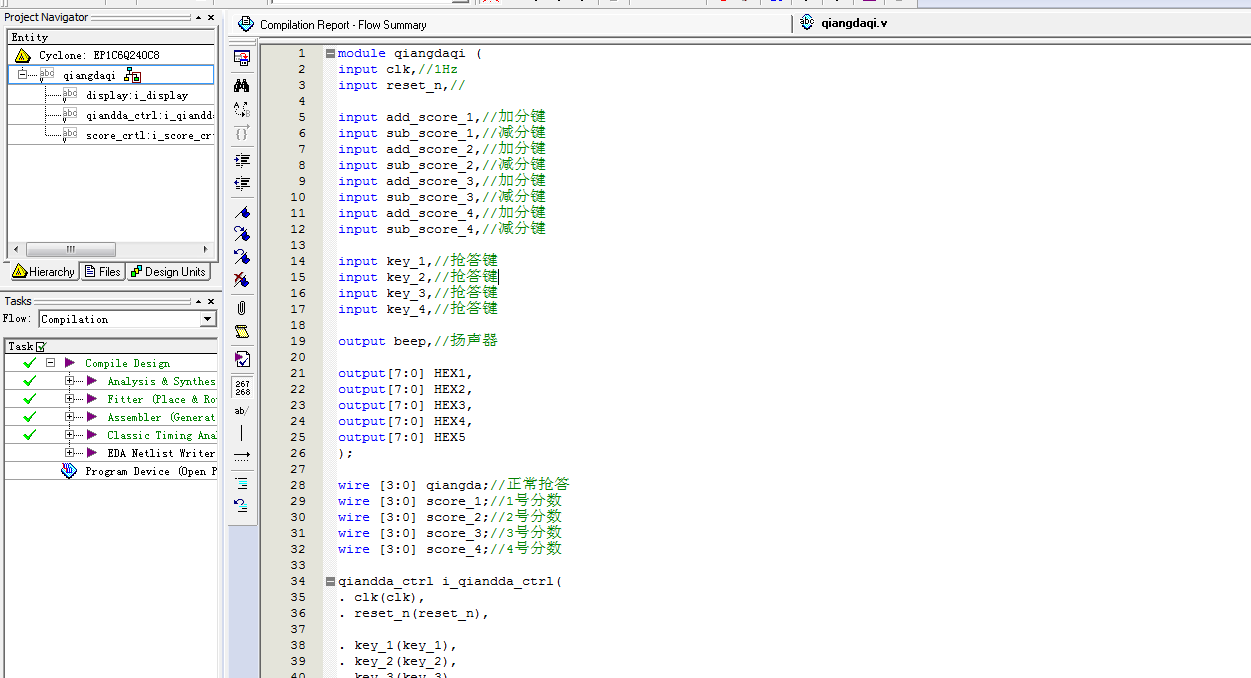Click the paperclip icon in editor toolbar
The image size is (1251, 678).
click(241, 307)
